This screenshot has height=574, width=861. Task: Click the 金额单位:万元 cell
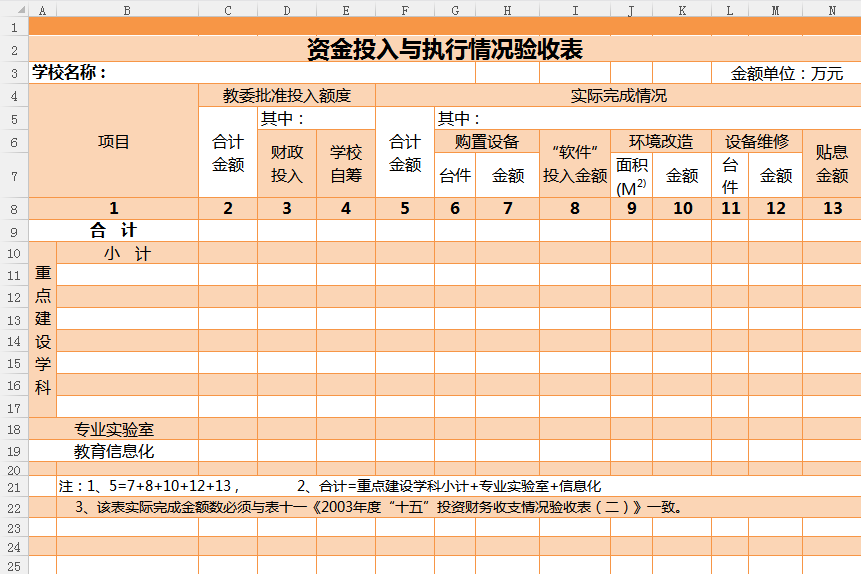(786, 73)
